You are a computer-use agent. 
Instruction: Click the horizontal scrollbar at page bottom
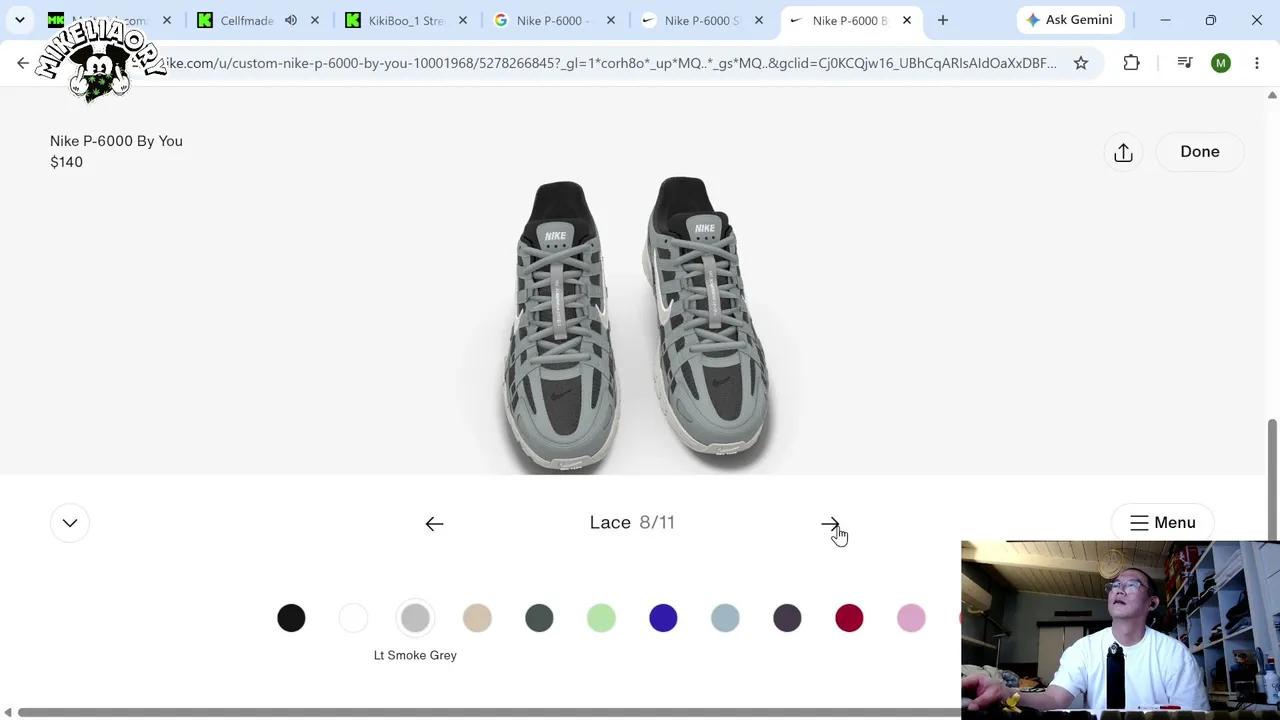click(x=488, y=712)
